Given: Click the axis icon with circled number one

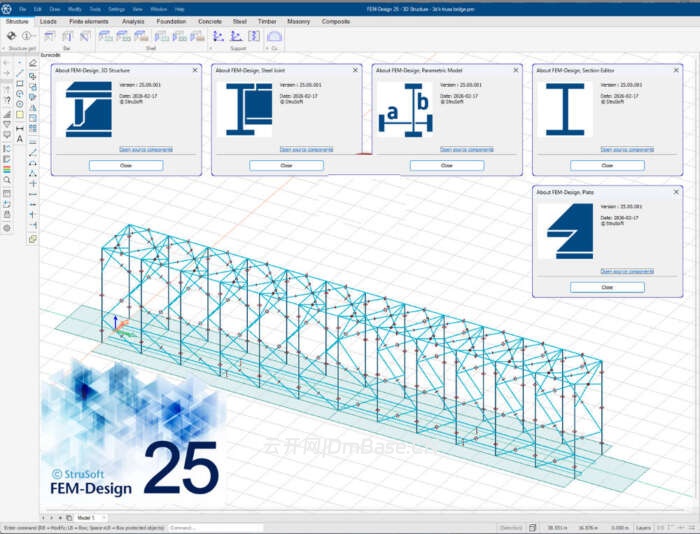Looking at the screenshot, I should pyautogui.click(x=28, y=36).
